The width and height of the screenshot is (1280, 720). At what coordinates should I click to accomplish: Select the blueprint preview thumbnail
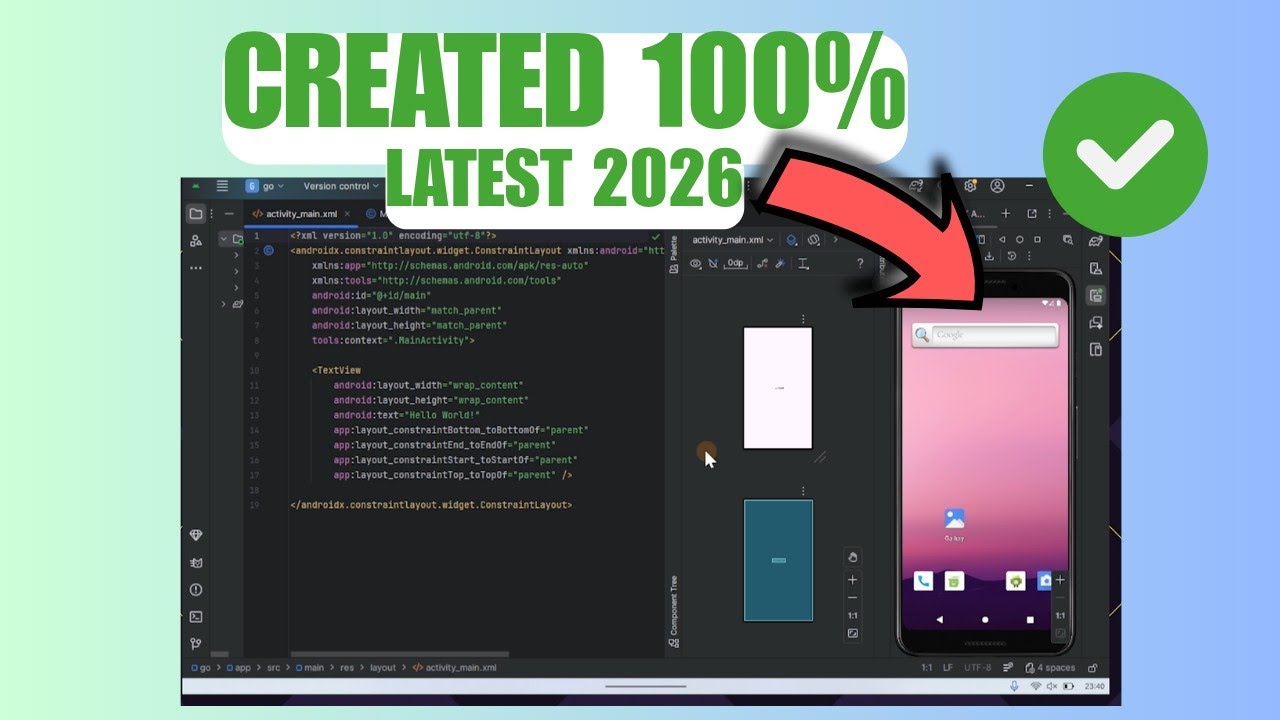pos(778,560)
